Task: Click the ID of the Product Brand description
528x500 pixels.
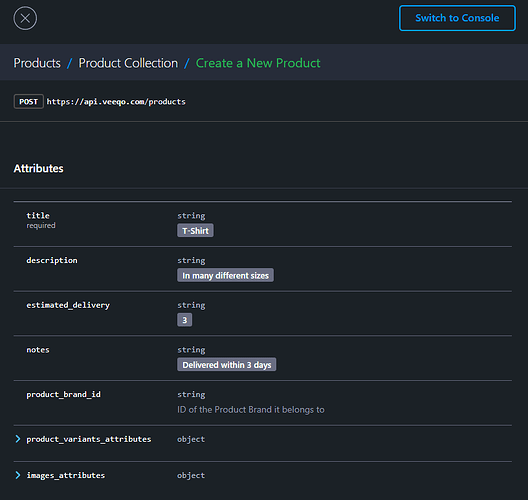Action: 251,409
